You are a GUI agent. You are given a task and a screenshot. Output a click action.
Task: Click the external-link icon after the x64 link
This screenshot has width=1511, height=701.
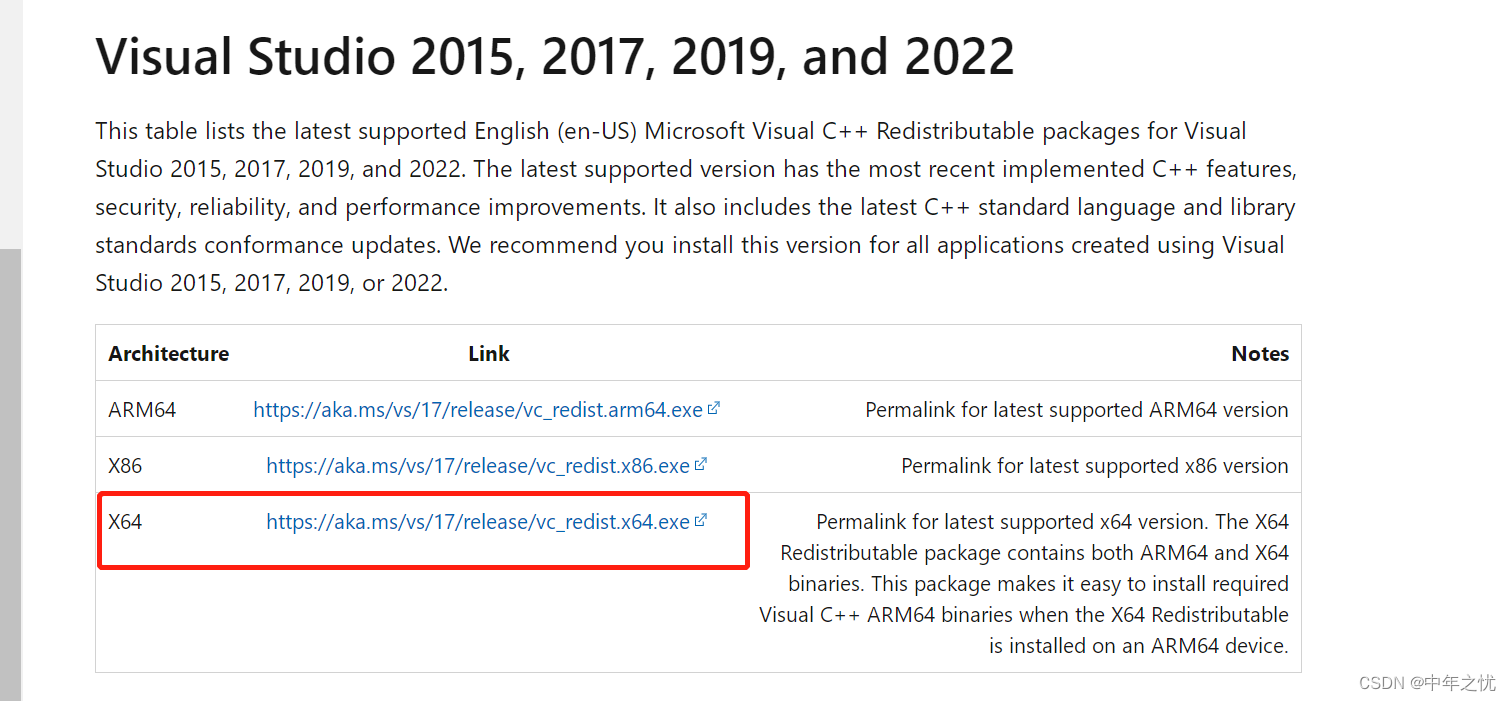(701, 520)
